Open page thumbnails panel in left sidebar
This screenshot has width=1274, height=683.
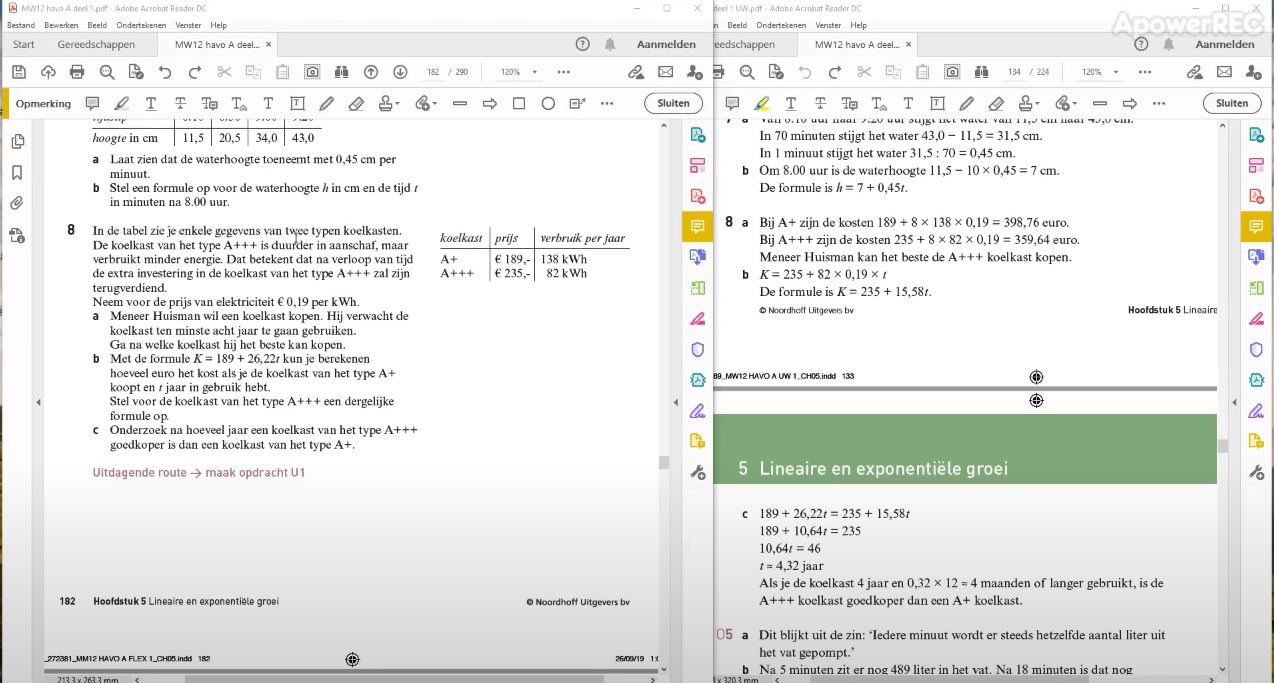[17, 142]
